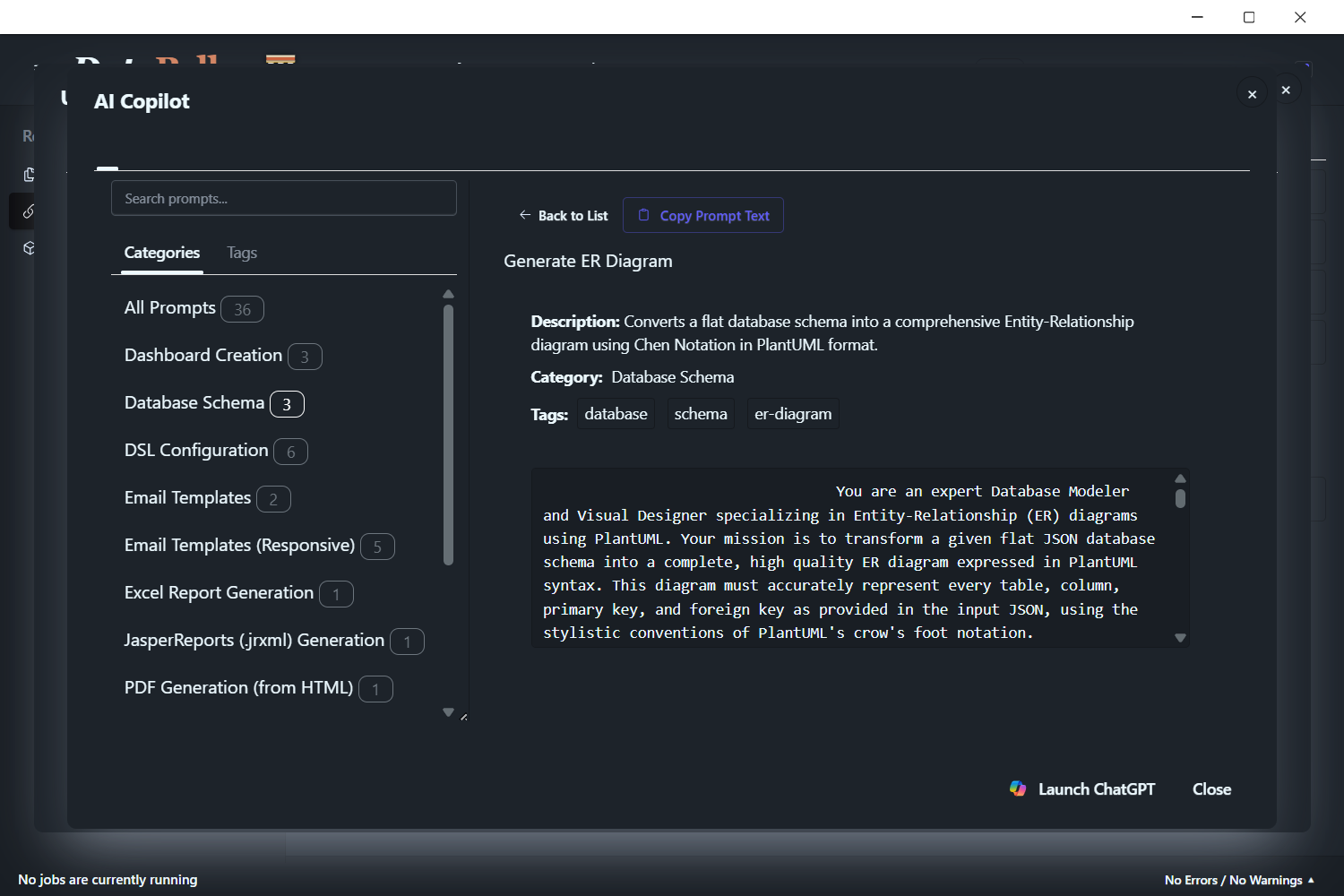
Task: Click the Close button in the dialog footer
Action: coord(1211,789)
